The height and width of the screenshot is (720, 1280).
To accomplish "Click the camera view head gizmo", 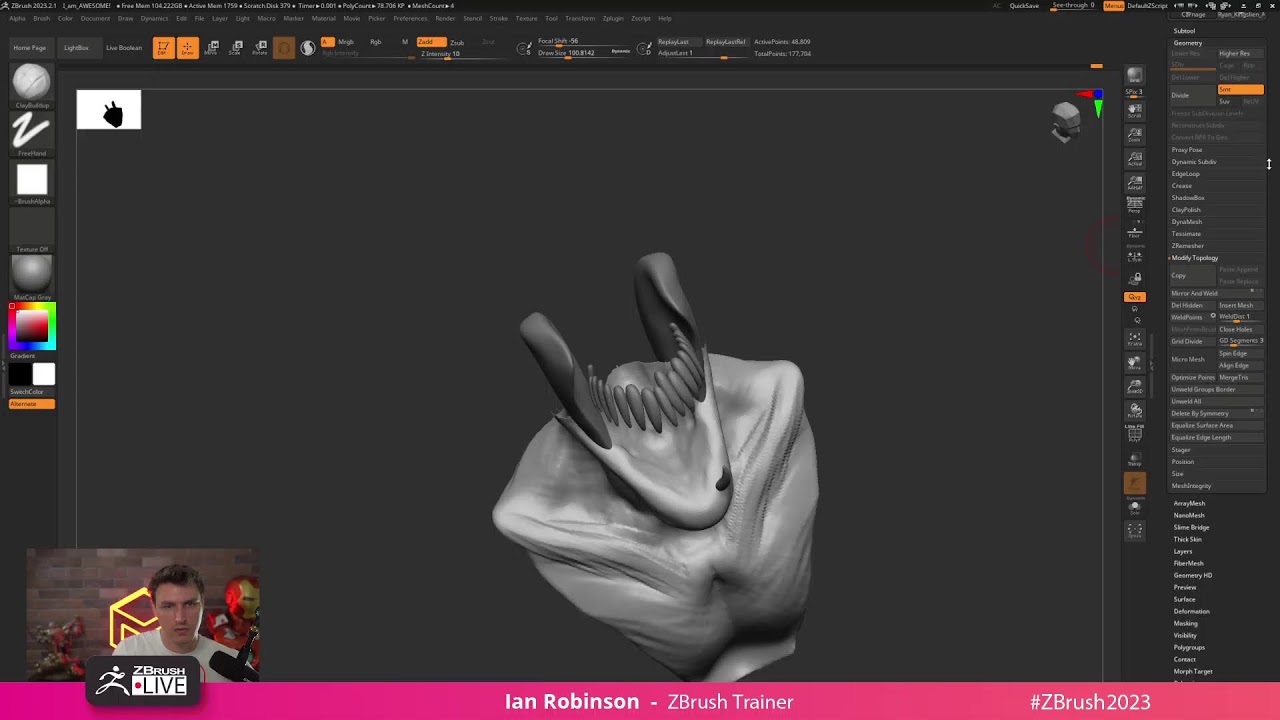I will [1066, 121].
